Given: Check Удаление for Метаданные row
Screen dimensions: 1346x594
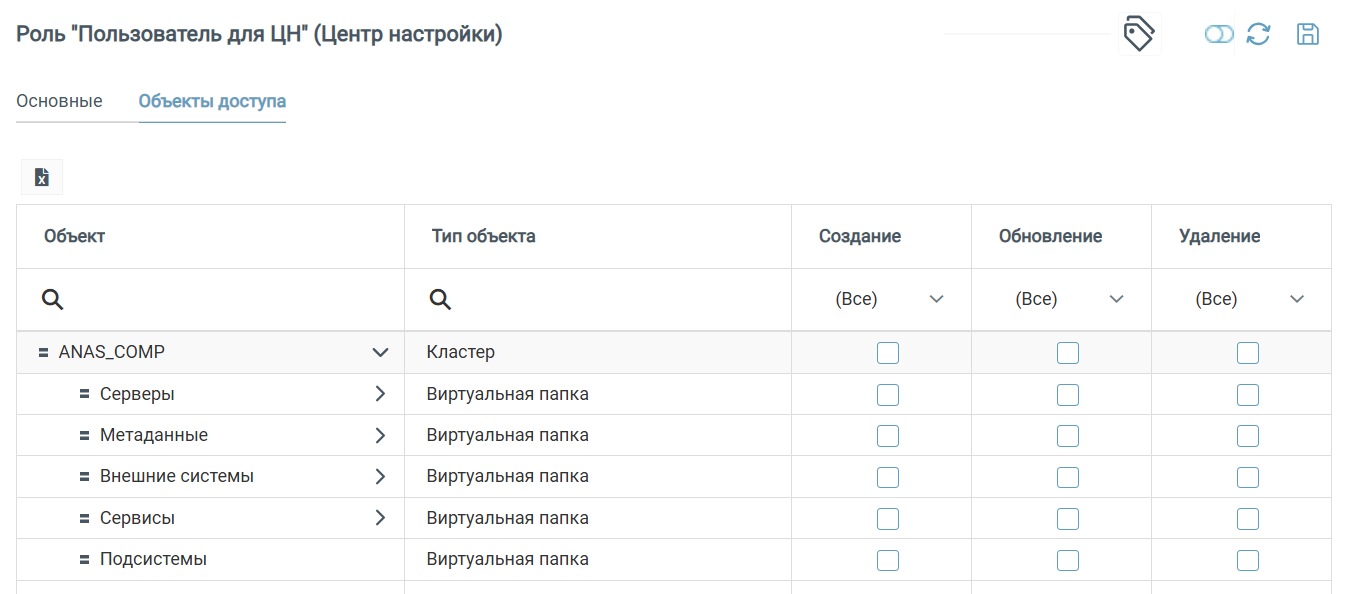Looking at the screenshot, I should [x=1246, y=435].
